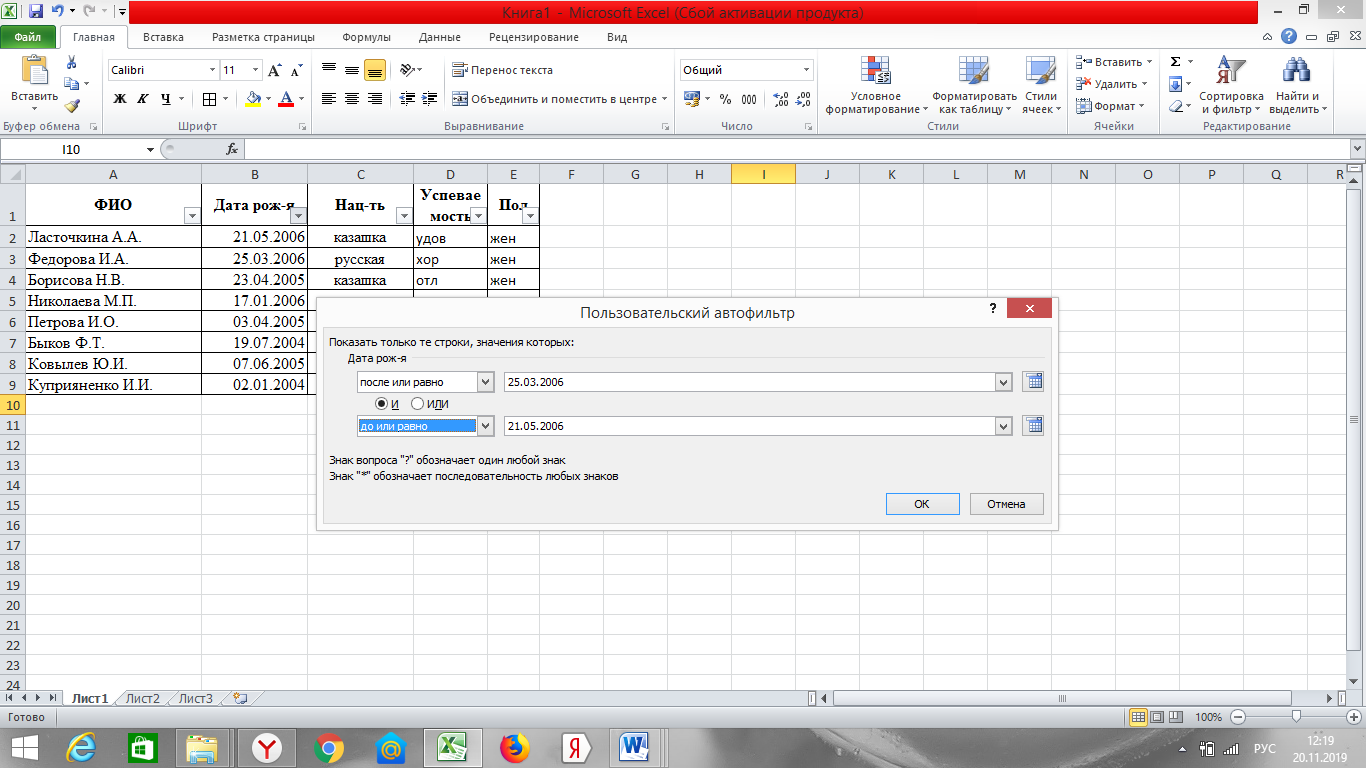Click the Increase Decimal icon
Image resolution: width=1366 pixels, height=768 pixels.
click(x=781, y=99)
